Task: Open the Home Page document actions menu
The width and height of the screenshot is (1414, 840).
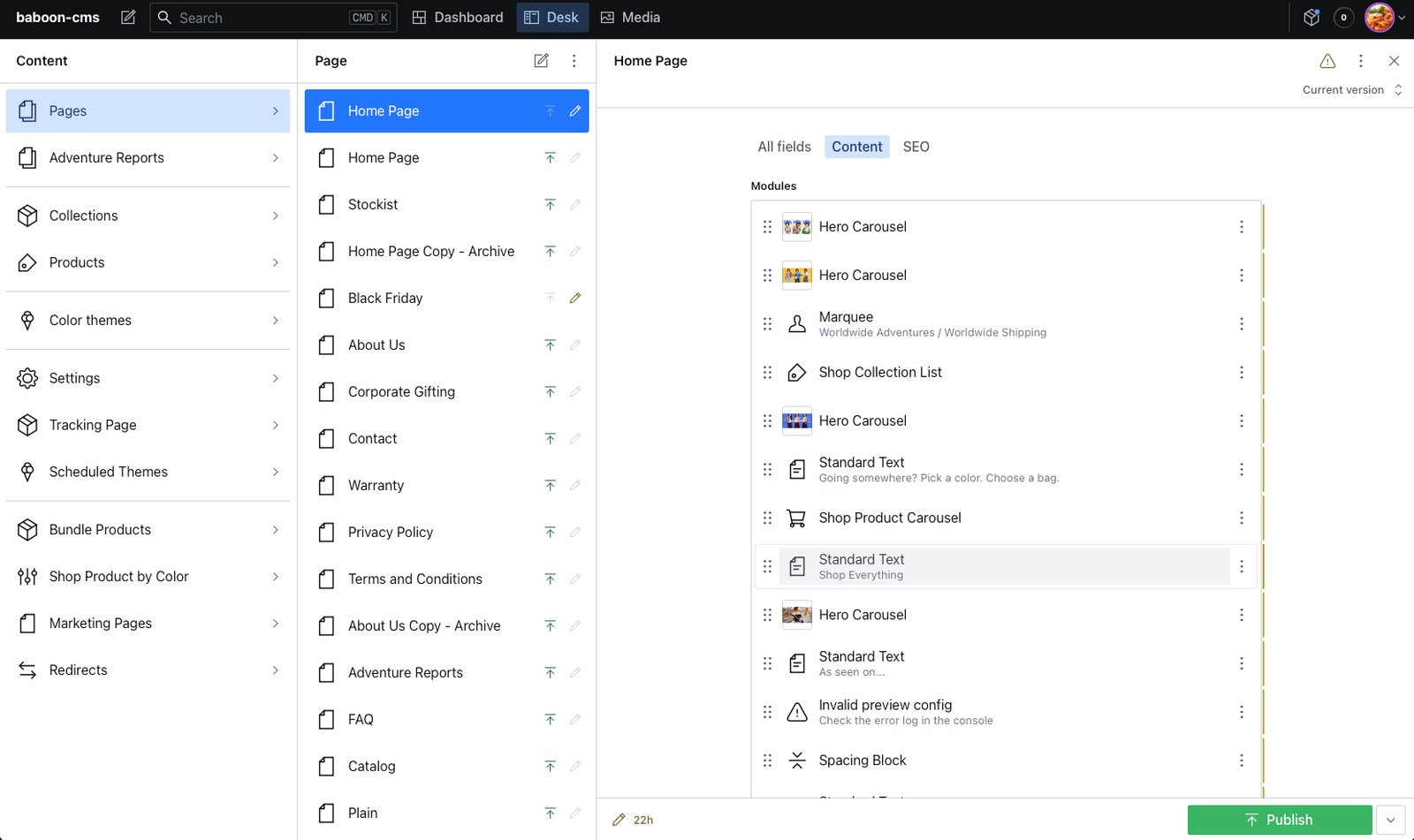Action: [1360, 61]
